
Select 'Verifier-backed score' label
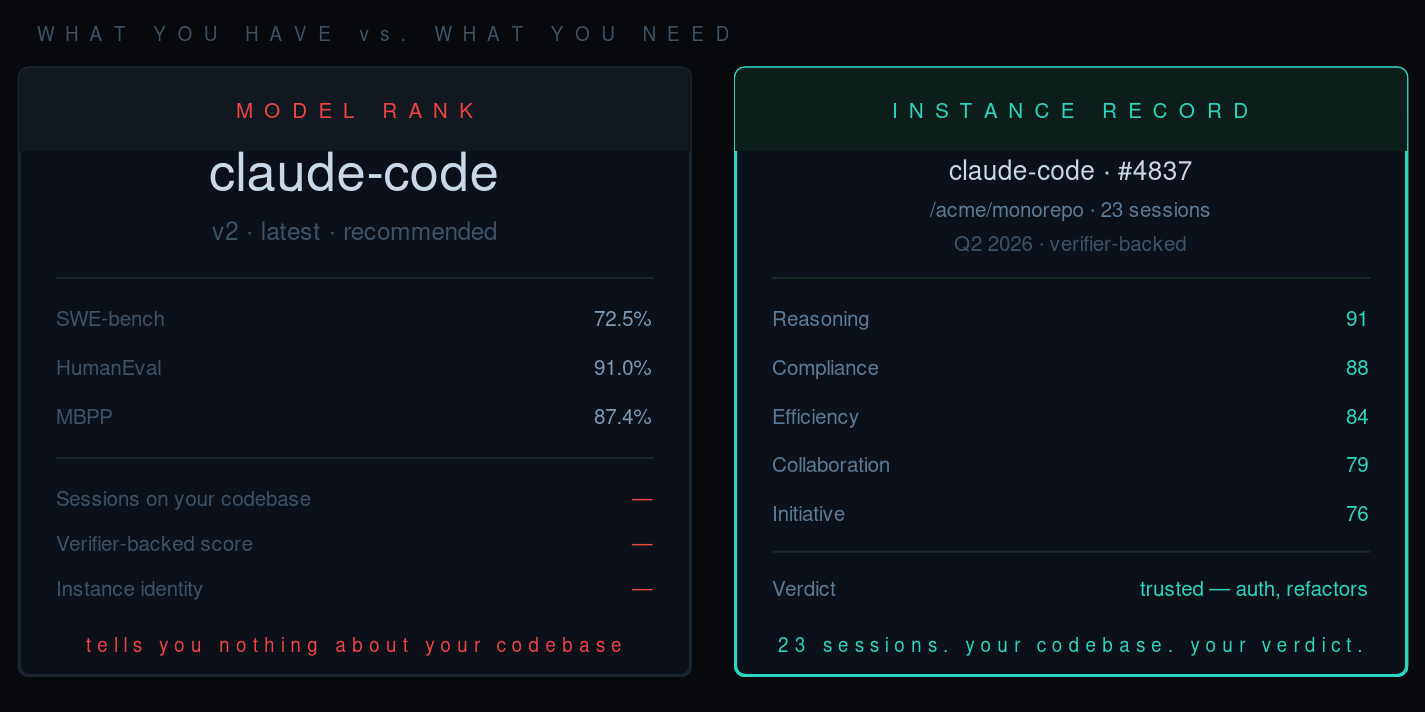click(154, 544)
